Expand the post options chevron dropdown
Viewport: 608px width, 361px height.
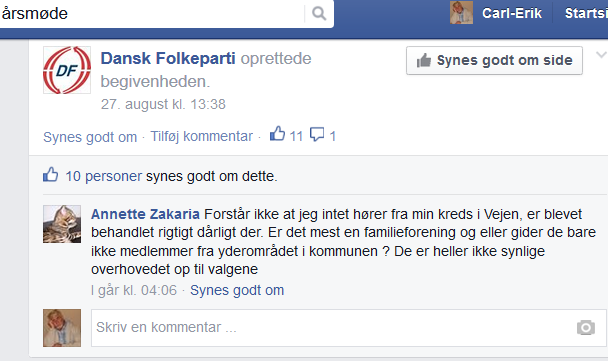[601, 55]
